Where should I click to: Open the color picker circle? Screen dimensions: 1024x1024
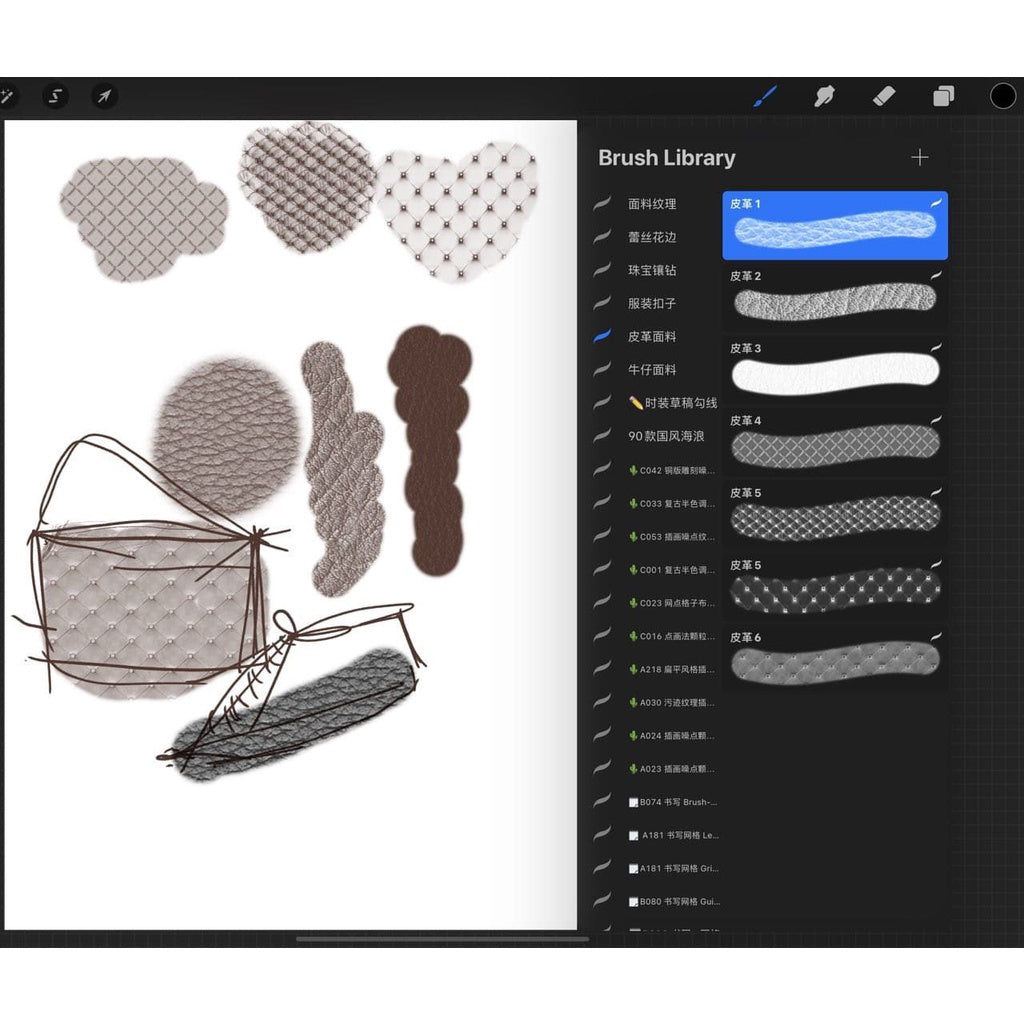[x=1003, y=97]
